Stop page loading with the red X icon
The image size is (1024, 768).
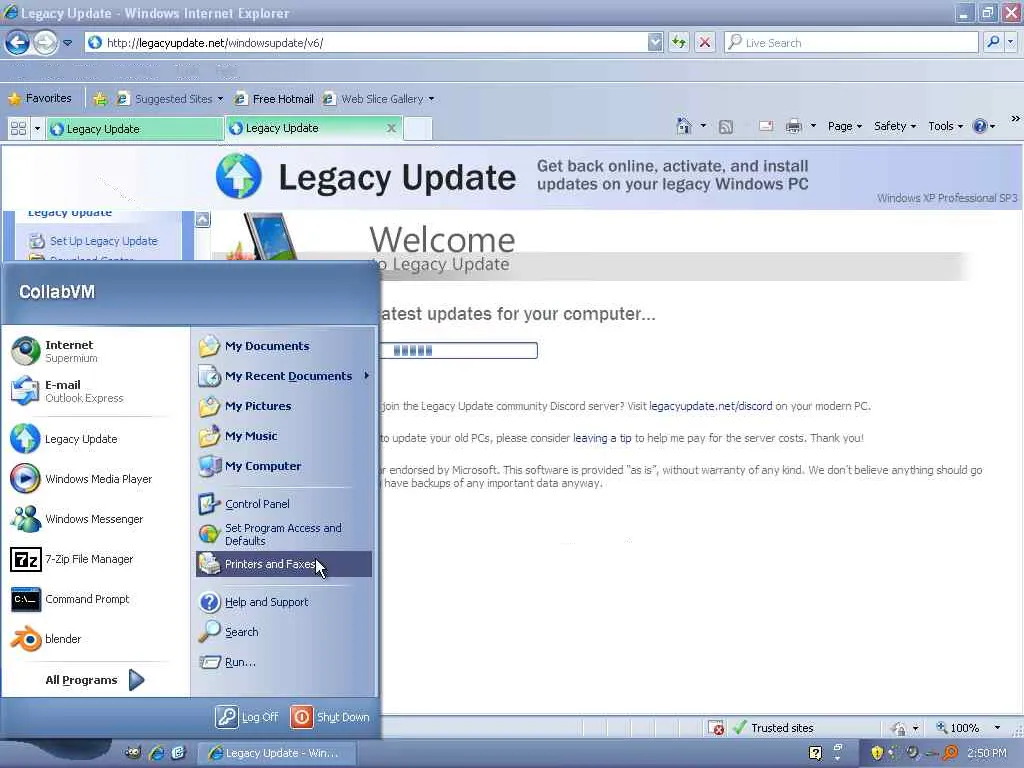coord(705,42)
